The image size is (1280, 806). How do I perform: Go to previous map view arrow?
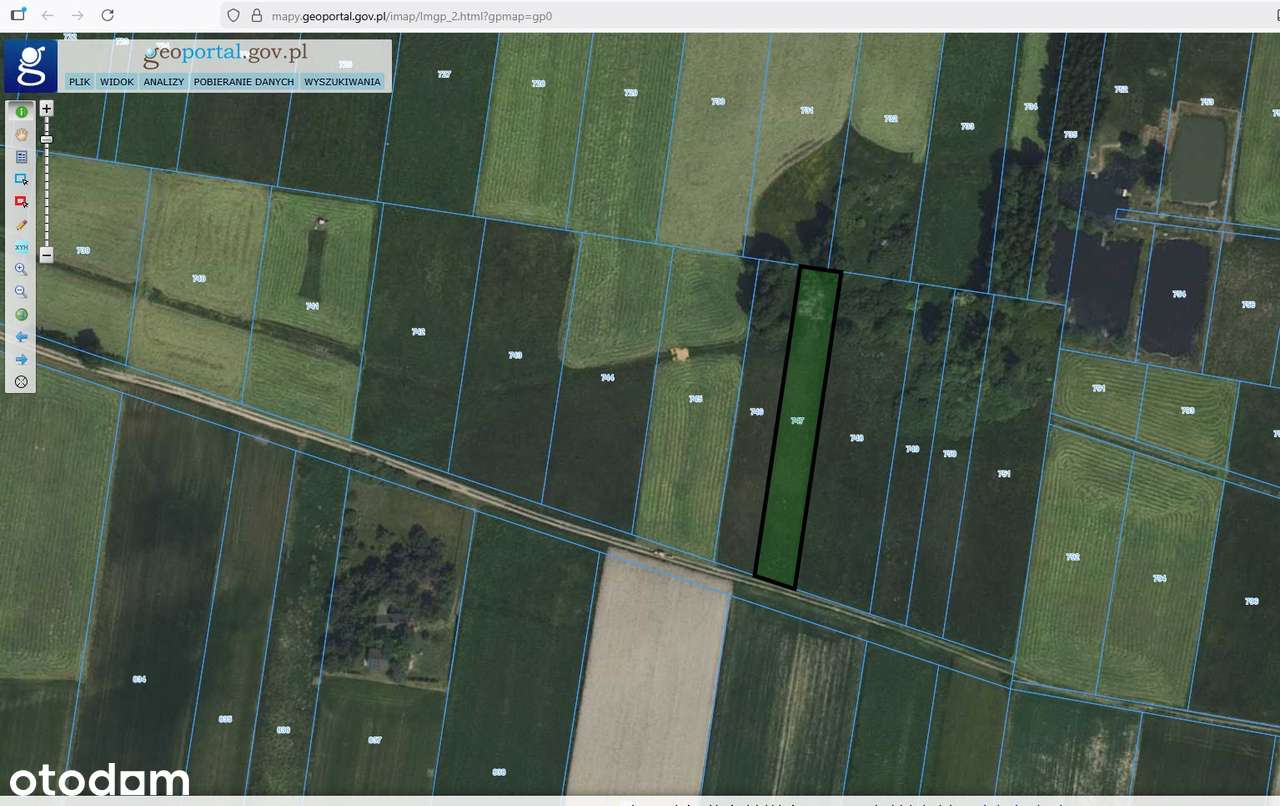(x=21, y=337)
